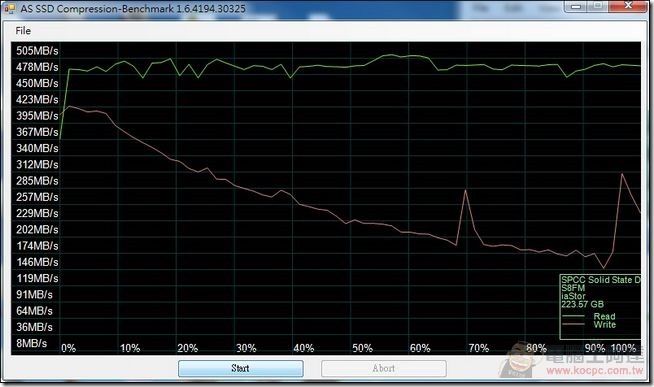Minimize the AS SSD Compression-Benchmark window

577,6
